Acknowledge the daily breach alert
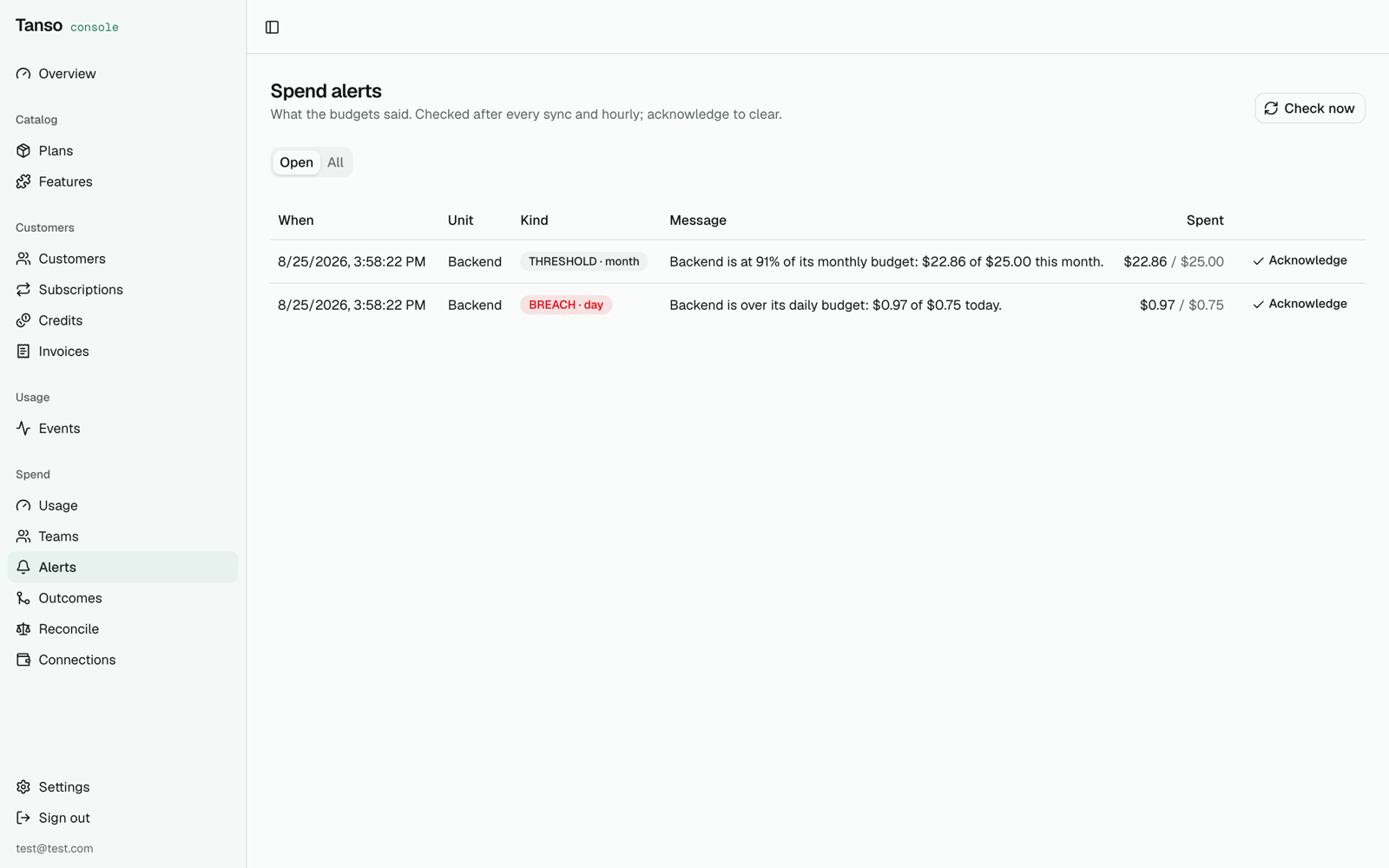 tap(1300, 304)
